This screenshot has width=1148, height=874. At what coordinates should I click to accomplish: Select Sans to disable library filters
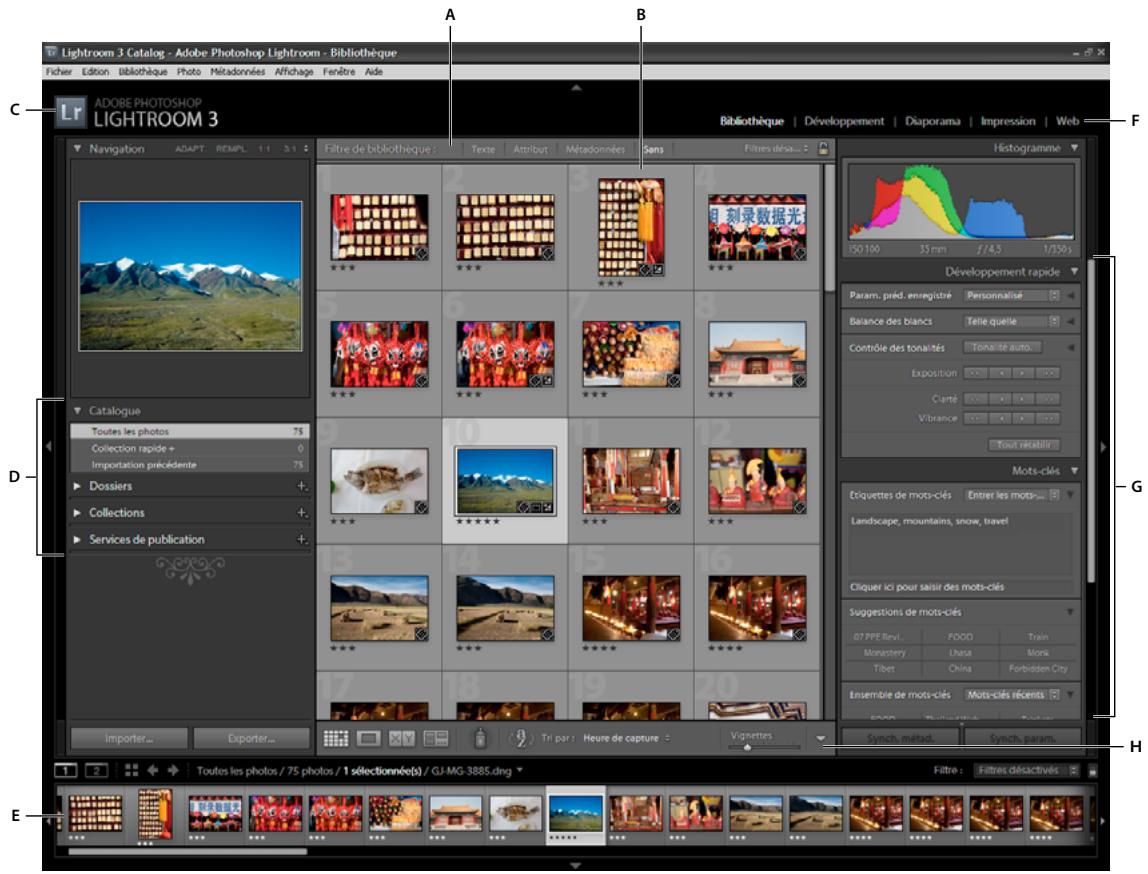point(653,149)
